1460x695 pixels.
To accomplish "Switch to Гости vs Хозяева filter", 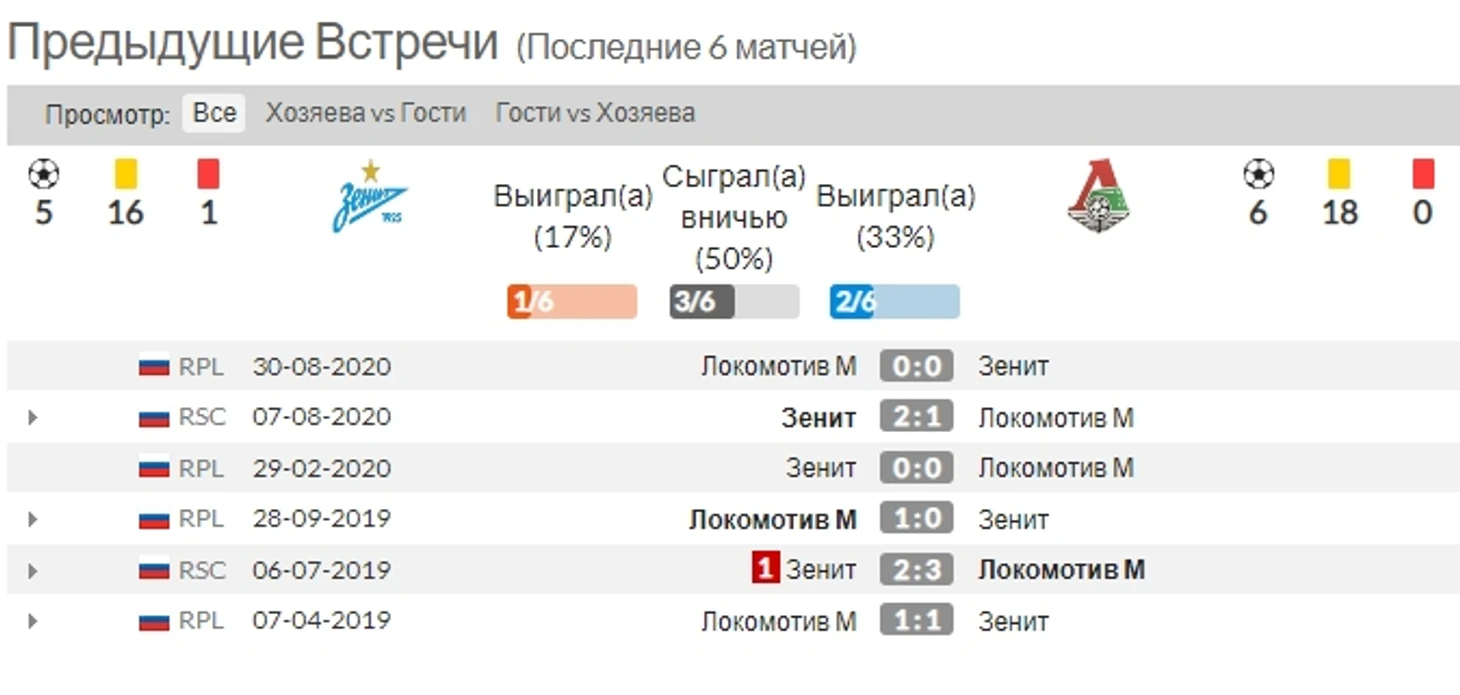I will tap(595, 113).
